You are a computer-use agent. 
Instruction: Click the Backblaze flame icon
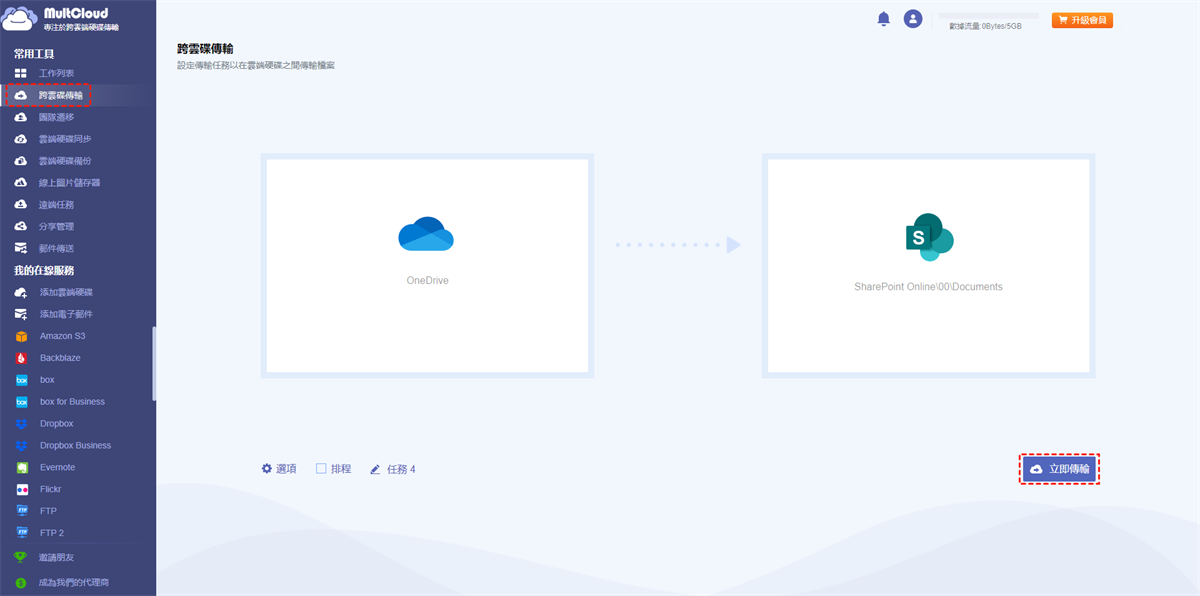(21, 358)
